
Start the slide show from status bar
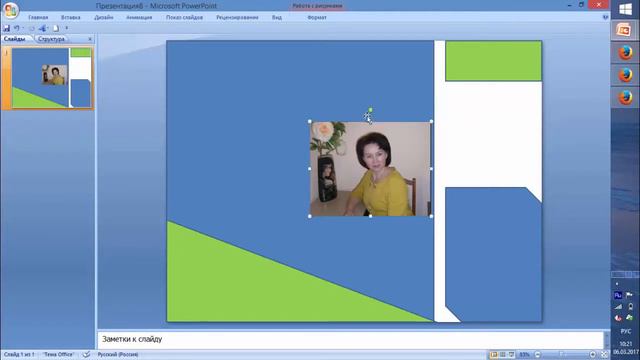coord(511,355)
